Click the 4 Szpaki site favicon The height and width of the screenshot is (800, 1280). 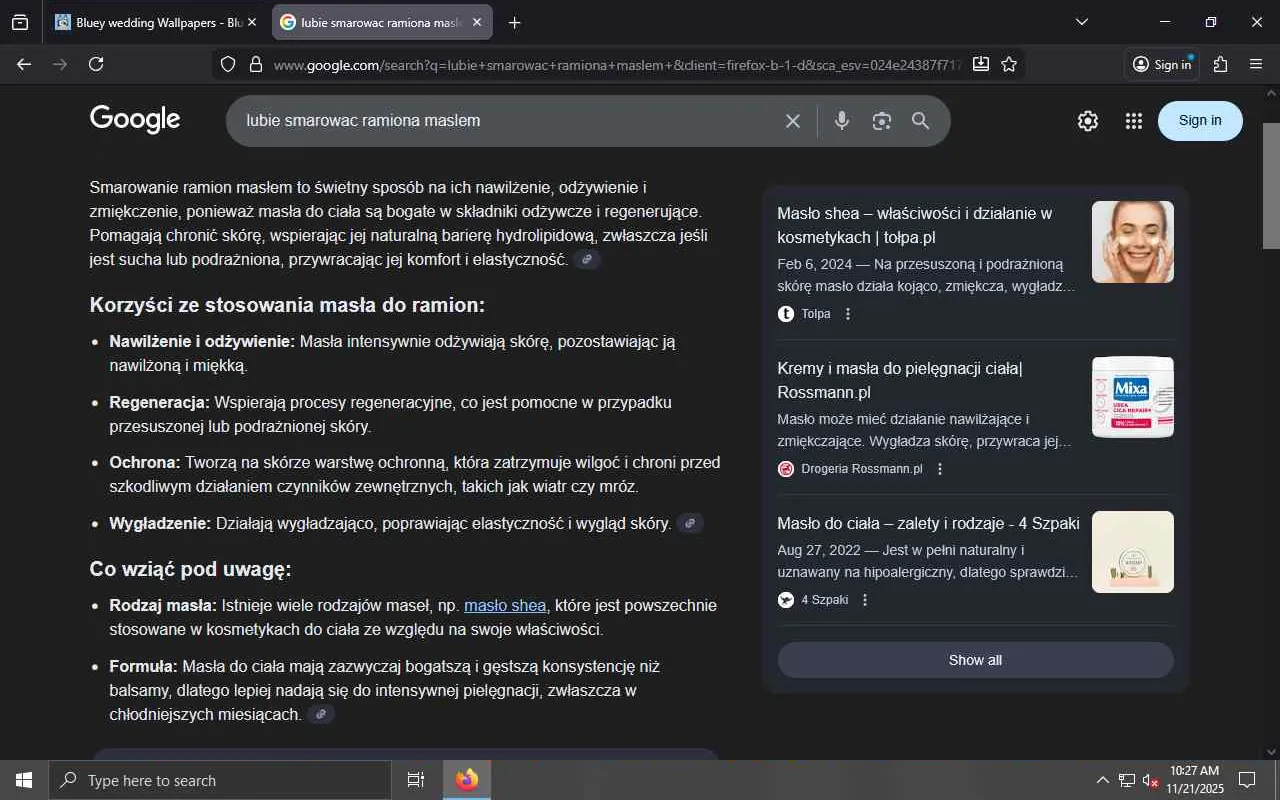(786, 600)
